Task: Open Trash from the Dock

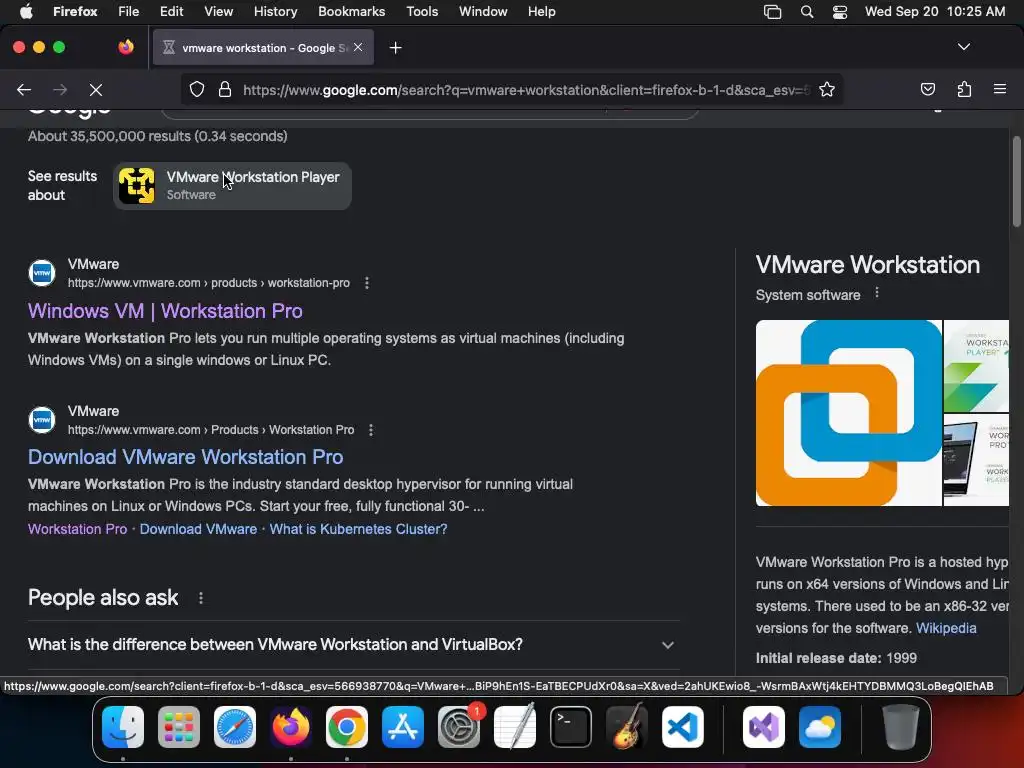Action: (901, 727)
